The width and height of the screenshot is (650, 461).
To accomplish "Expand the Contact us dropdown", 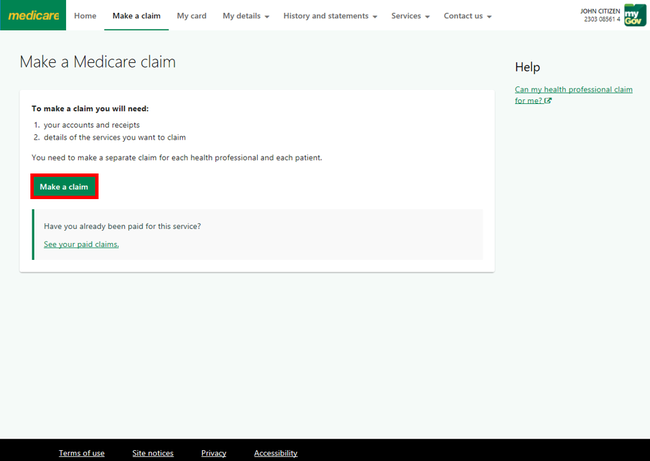I will [x=467, y=16].
